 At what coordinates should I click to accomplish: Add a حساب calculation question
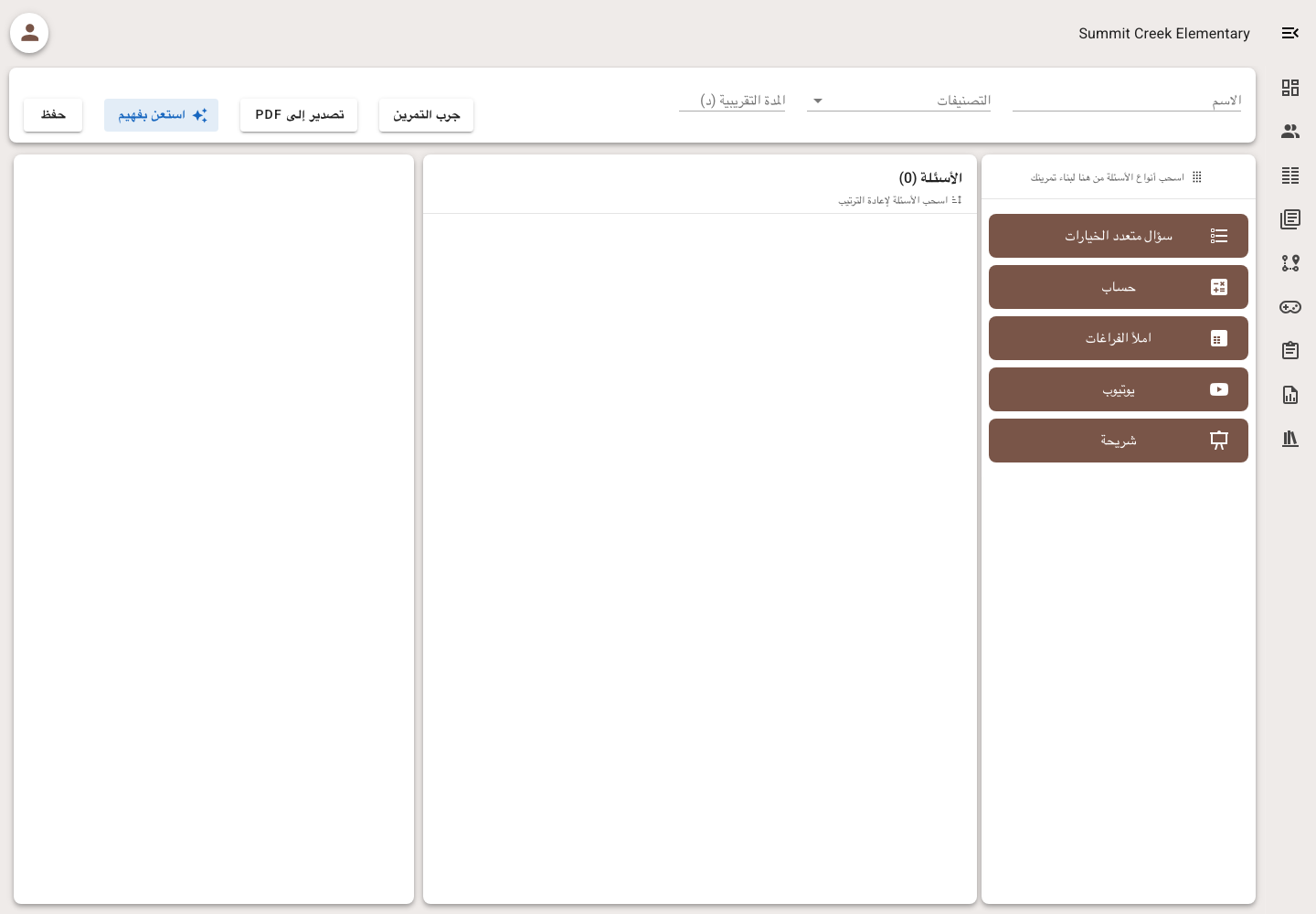(1119, 287)
